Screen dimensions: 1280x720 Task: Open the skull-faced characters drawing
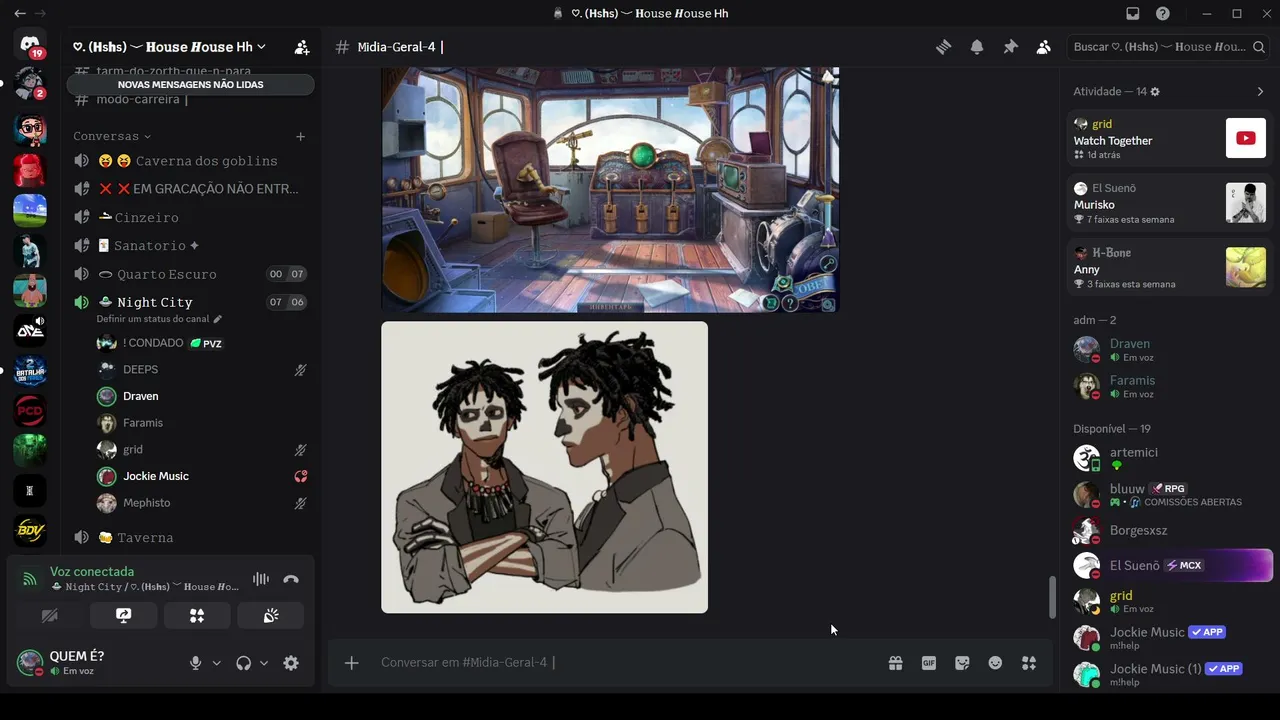tap(544, 467)
